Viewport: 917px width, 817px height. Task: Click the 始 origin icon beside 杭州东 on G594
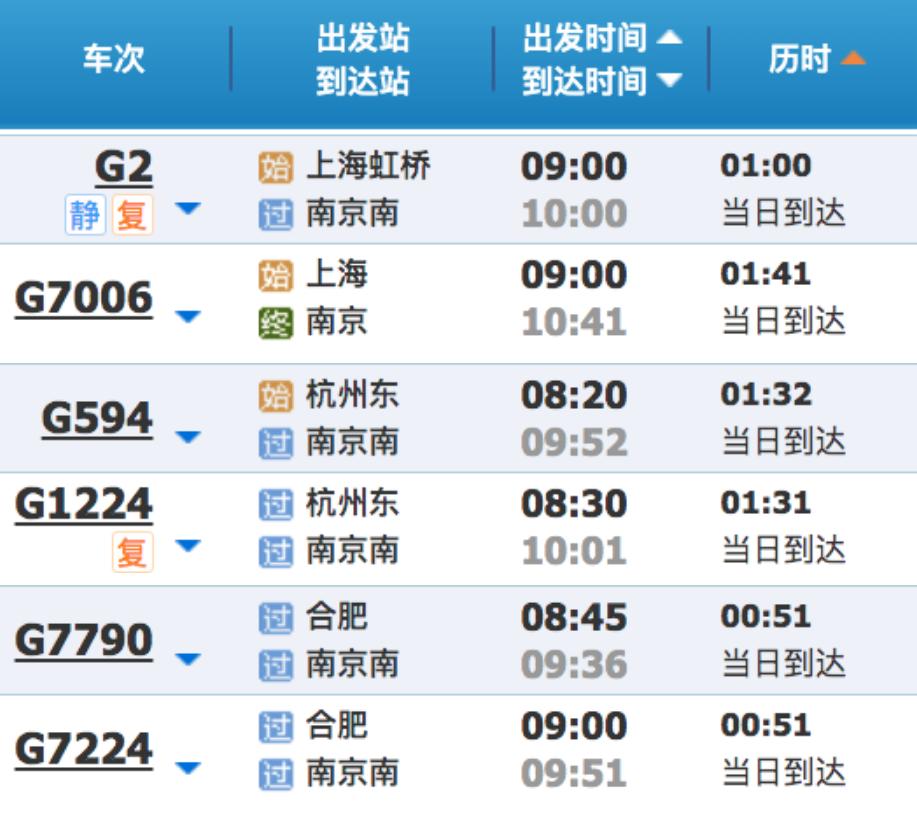pos(275,396)
